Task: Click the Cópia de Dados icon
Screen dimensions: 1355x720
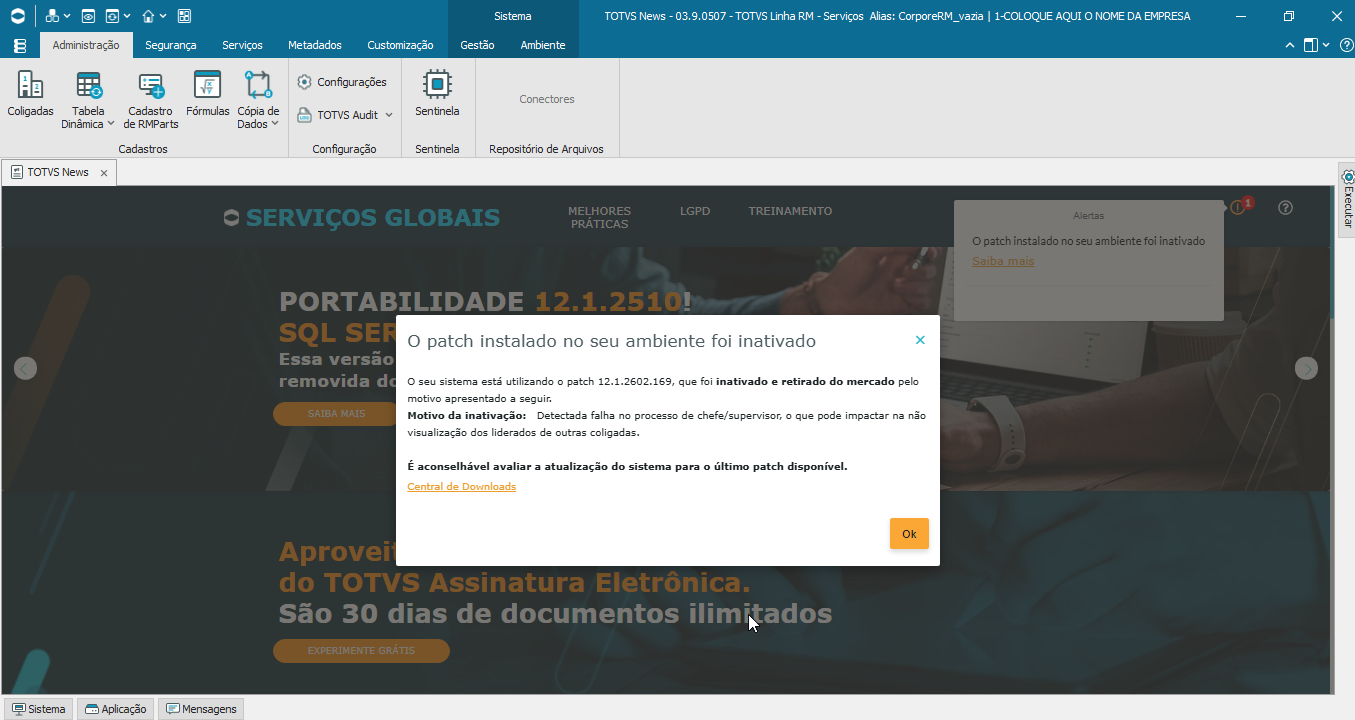Action: (x=258, y=86)
